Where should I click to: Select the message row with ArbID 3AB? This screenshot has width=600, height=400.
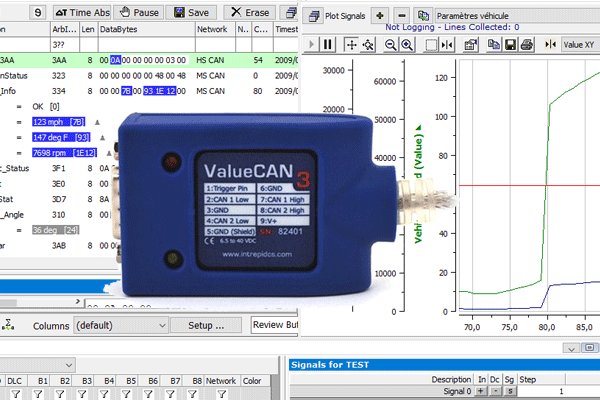point(59,246)
